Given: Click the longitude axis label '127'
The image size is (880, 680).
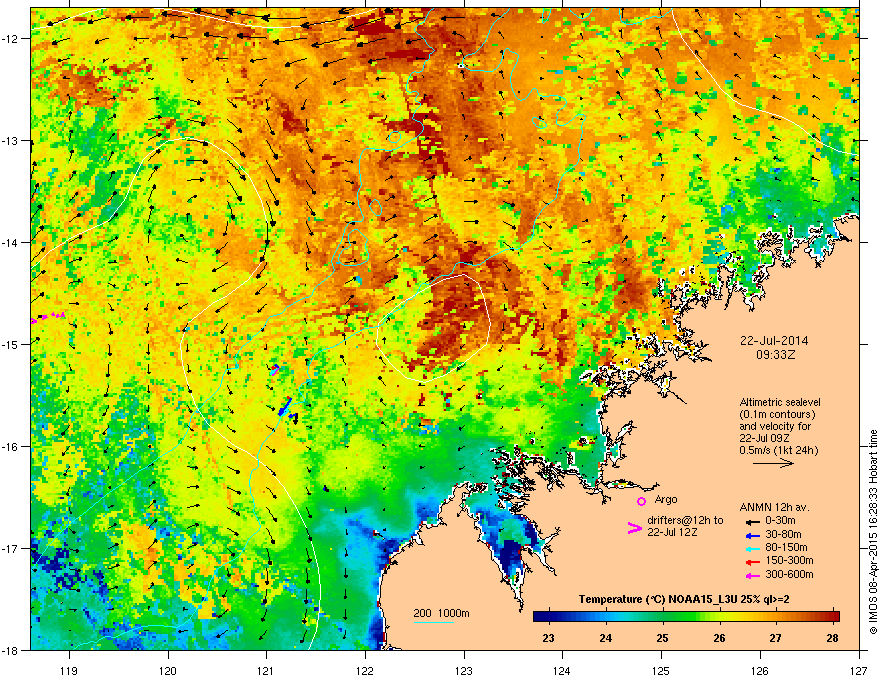Looking at the screenshot, I should click(859, 670).
